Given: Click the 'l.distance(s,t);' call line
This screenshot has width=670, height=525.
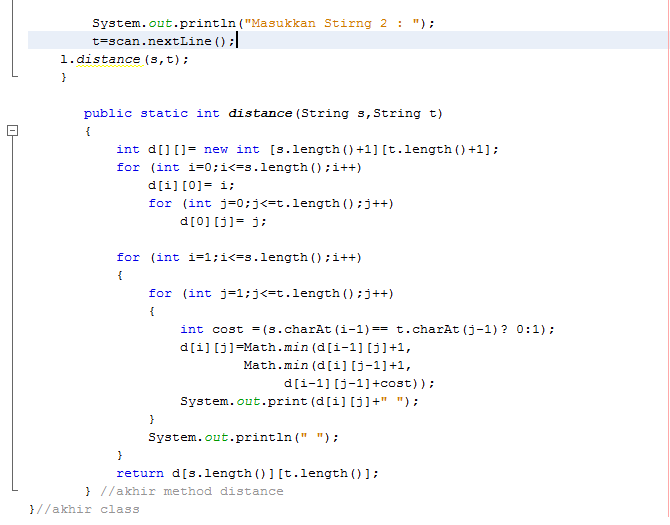Looking at the screenshot, I should pos(124,59).
